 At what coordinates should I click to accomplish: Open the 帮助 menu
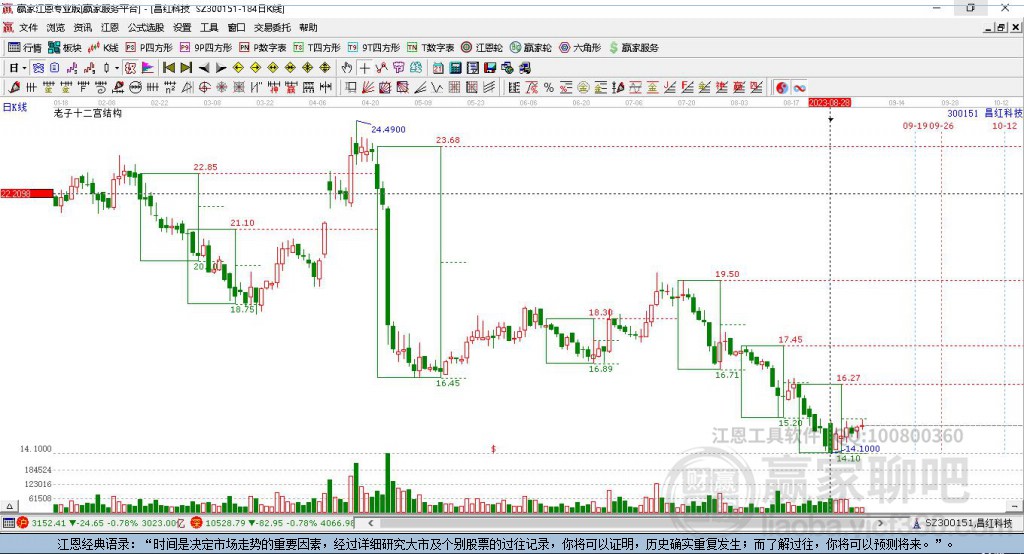(308, 27)
